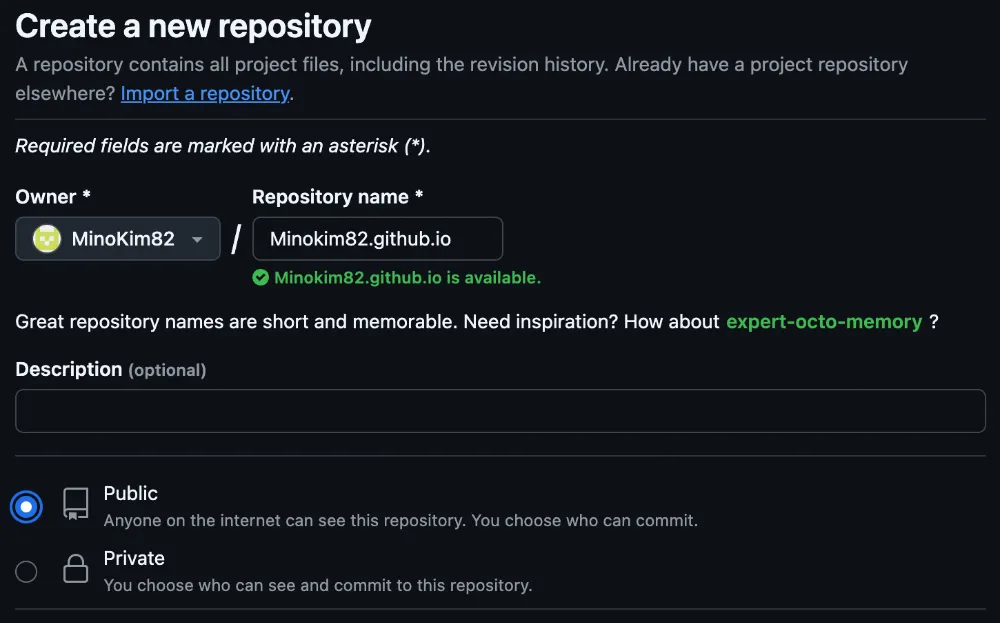This screenshot has height=623, width=1000.
Task: Focus the Repository name input field
Action: 378,238
